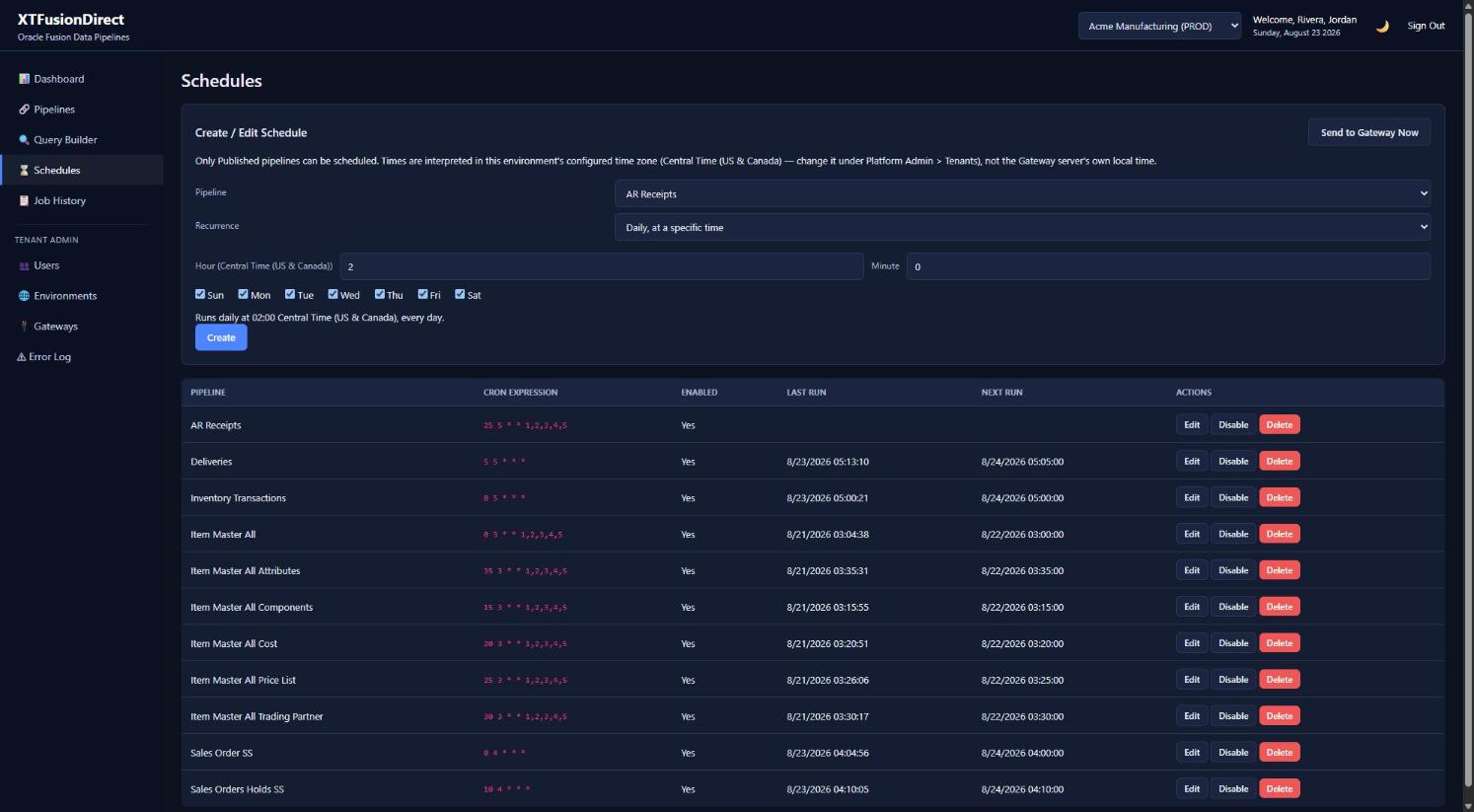
Task: Click the Pipelines link icon
Action: (x=24, y=110)
